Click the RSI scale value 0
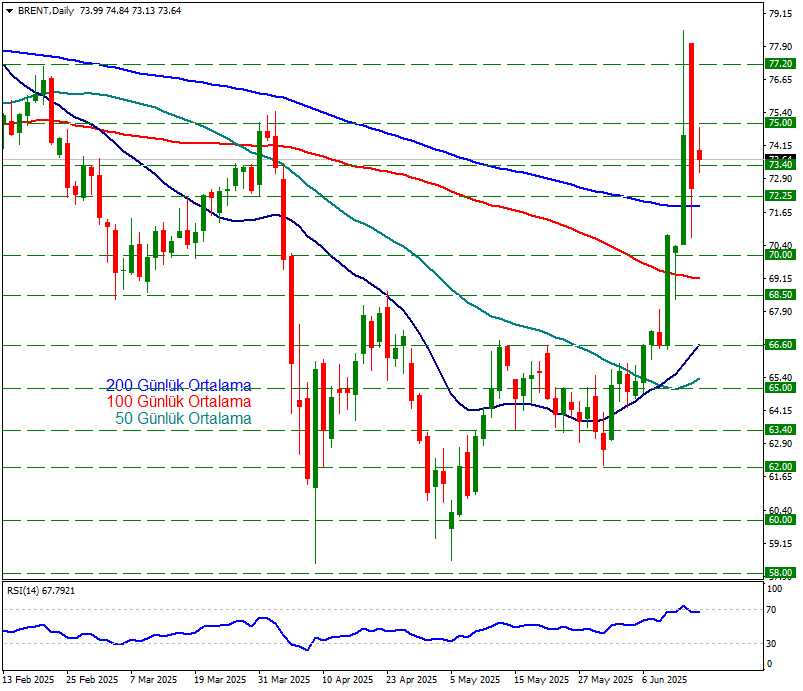Screen dimensions: 803x691 (769, 664)
